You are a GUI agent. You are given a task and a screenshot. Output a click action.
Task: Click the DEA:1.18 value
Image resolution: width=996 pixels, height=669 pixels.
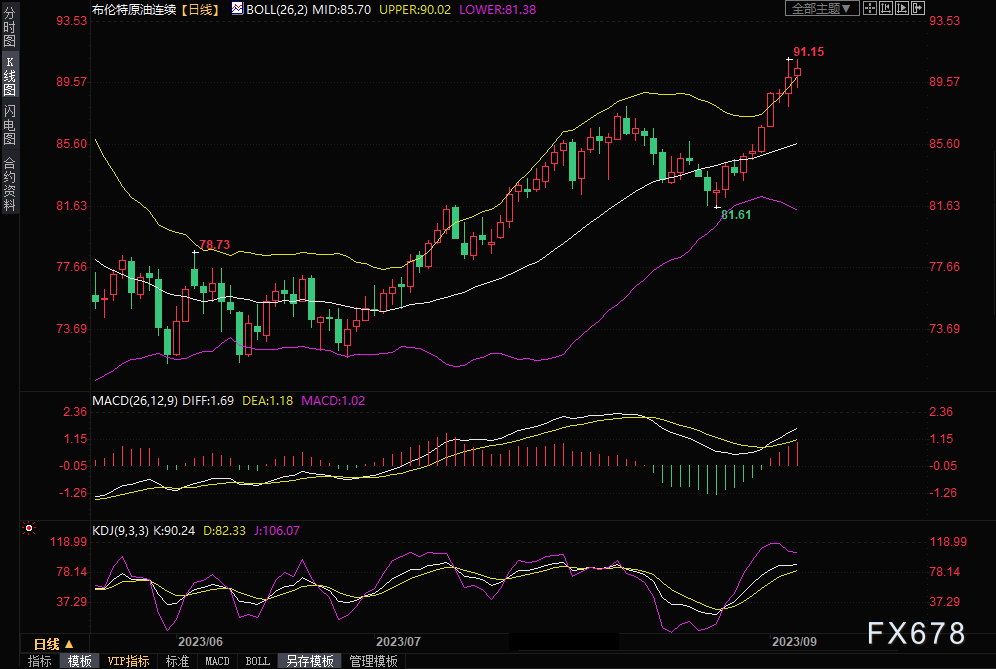click(x=267, y=401)
